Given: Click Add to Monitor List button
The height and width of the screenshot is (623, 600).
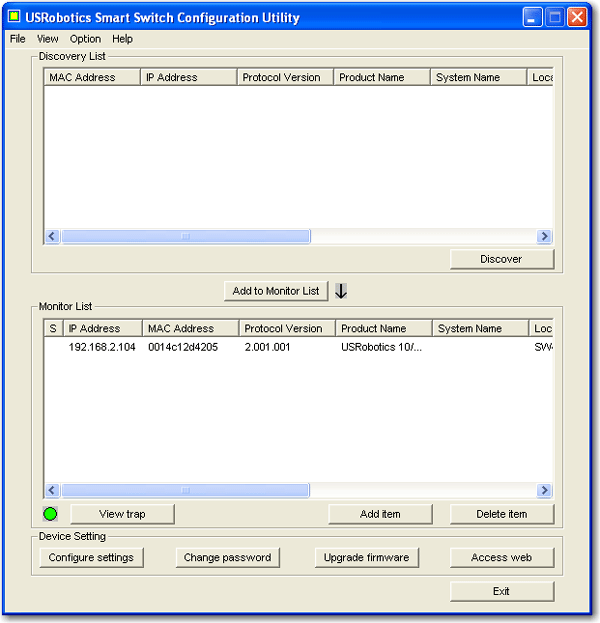Looking at the screenshot, I should [276, 291].
